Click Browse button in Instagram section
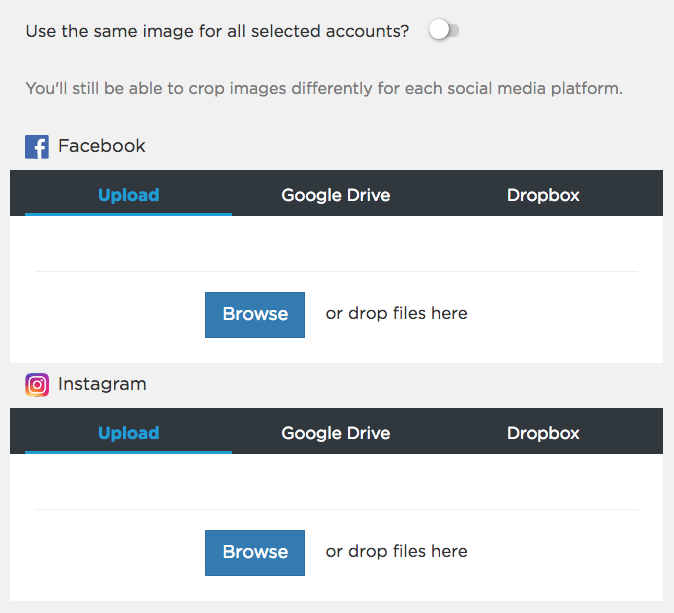 pyautogui.click(x=255, y=552)
